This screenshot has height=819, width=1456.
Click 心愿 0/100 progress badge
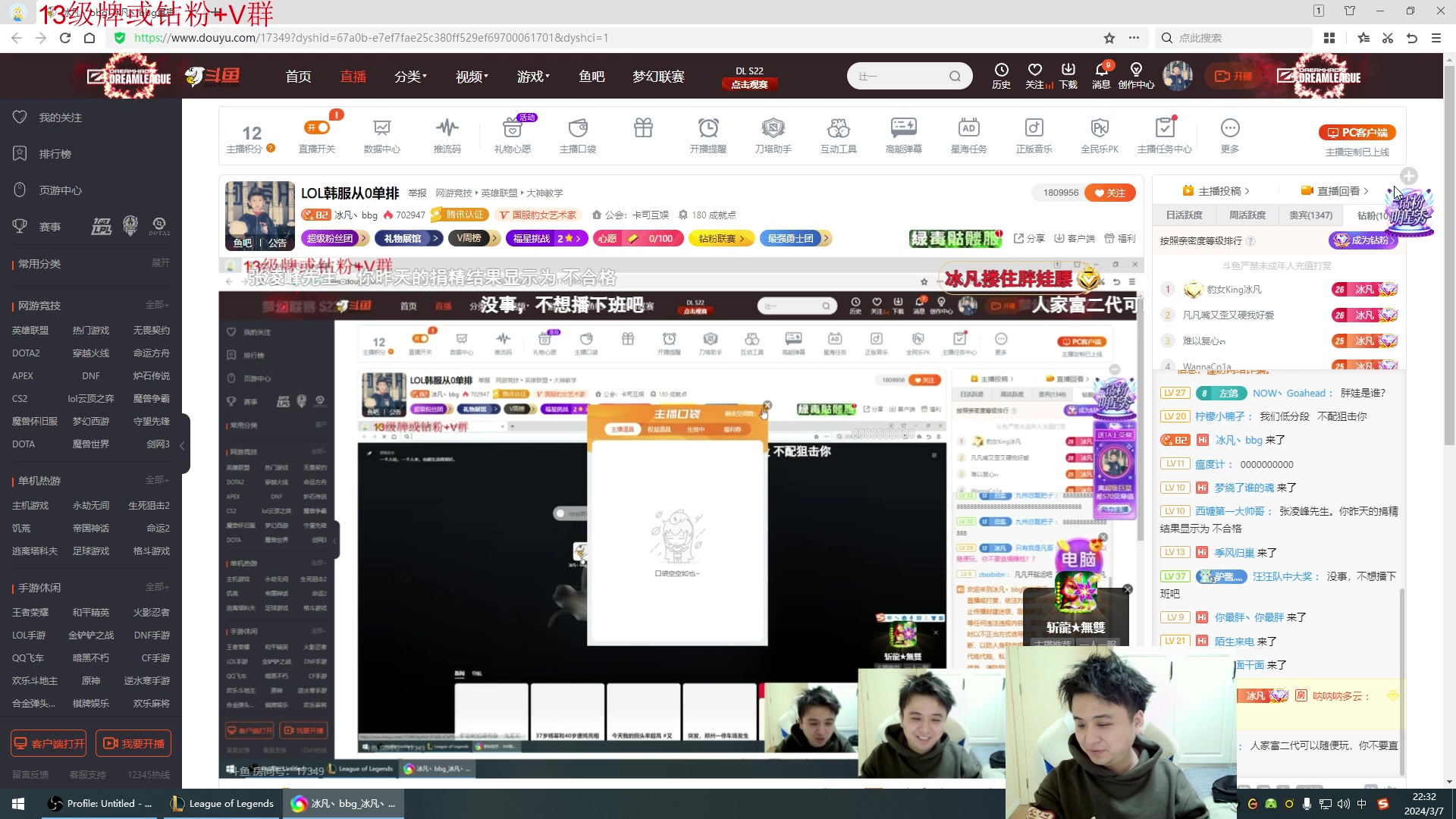(x=638, y=239)
